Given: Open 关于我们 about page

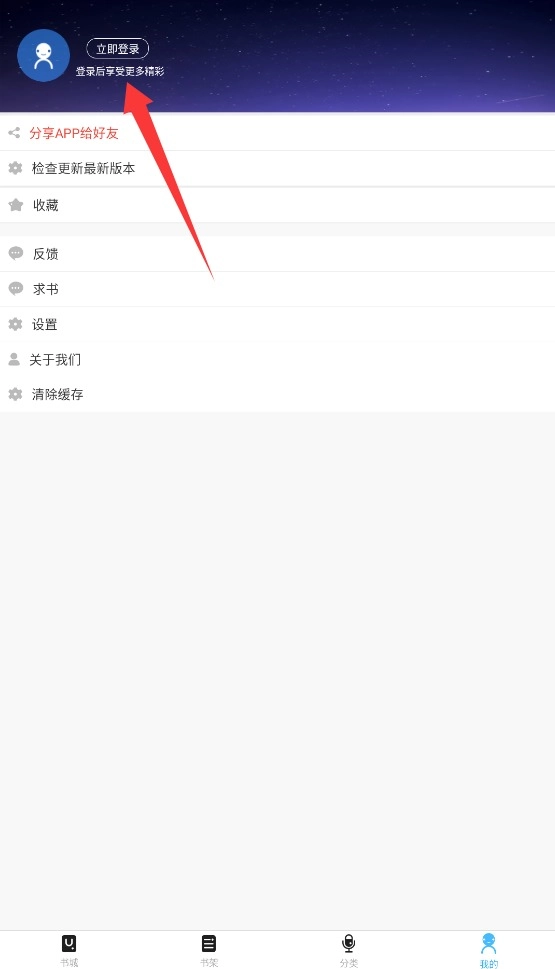Looking at the screenshot, I should point(278,359).
